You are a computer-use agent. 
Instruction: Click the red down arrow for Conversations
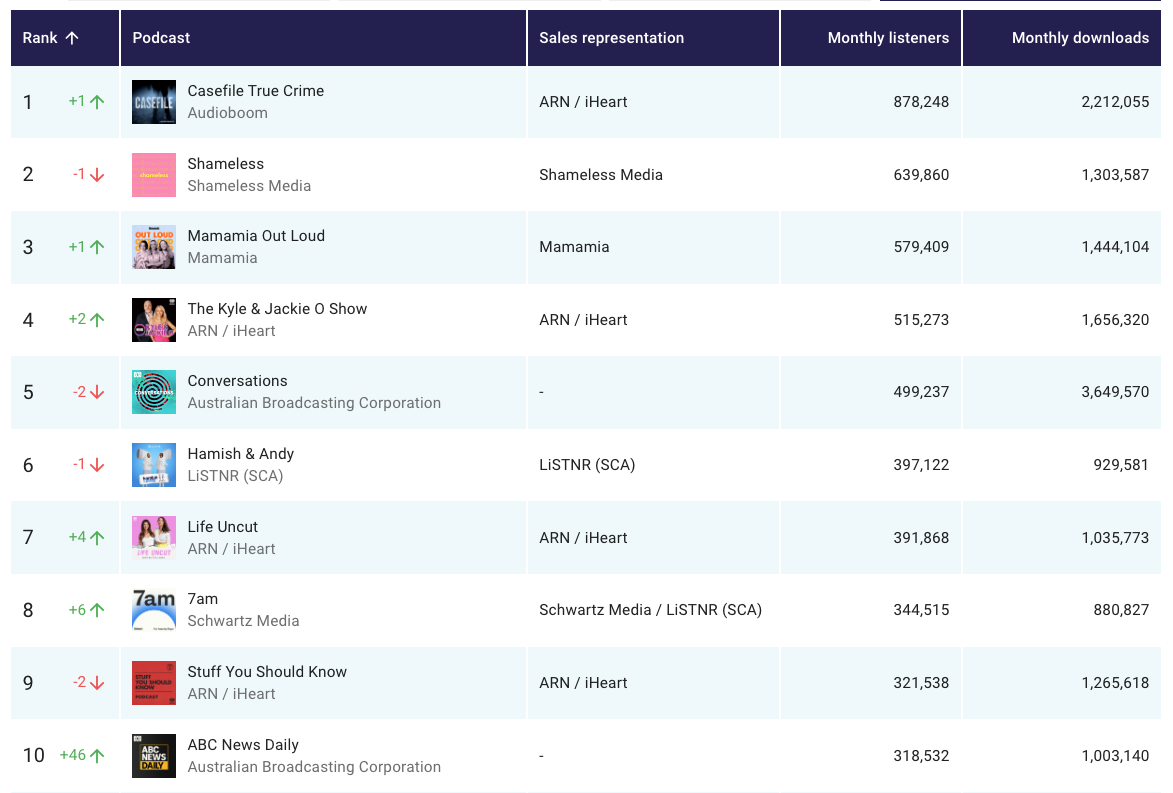pyautogui.click(x=97, y=392)
